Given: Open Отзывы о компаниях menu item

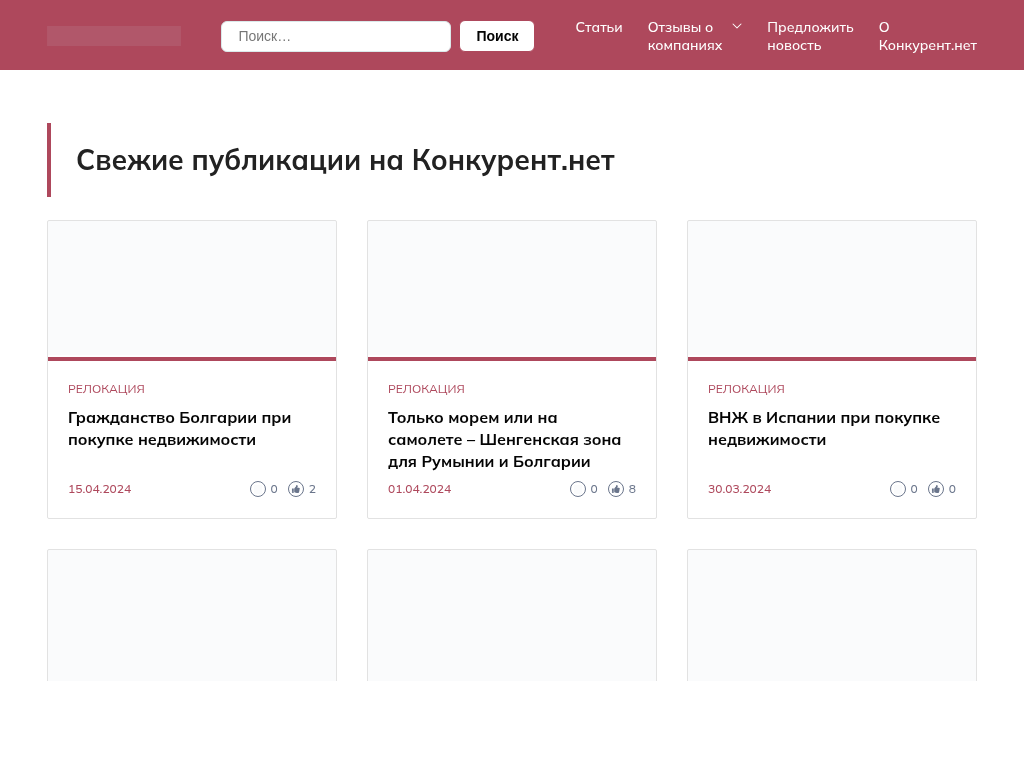Looking at the screenshot, I should [685, 37].
